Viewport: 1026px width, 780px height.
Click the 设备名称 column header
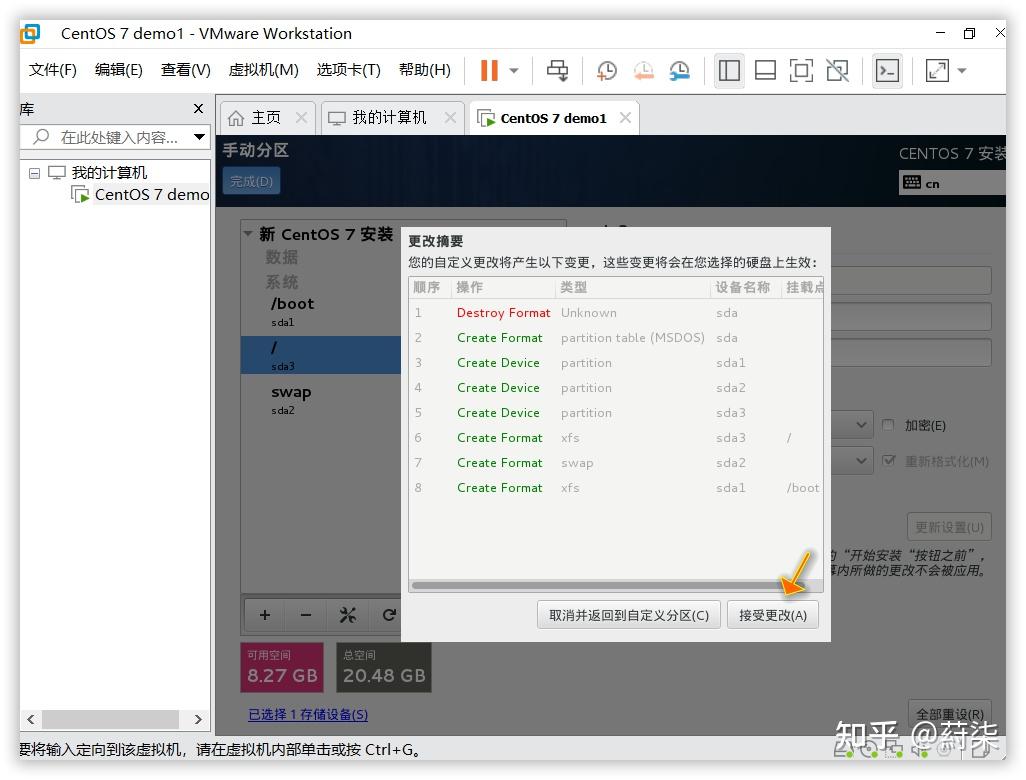[745, 287]
